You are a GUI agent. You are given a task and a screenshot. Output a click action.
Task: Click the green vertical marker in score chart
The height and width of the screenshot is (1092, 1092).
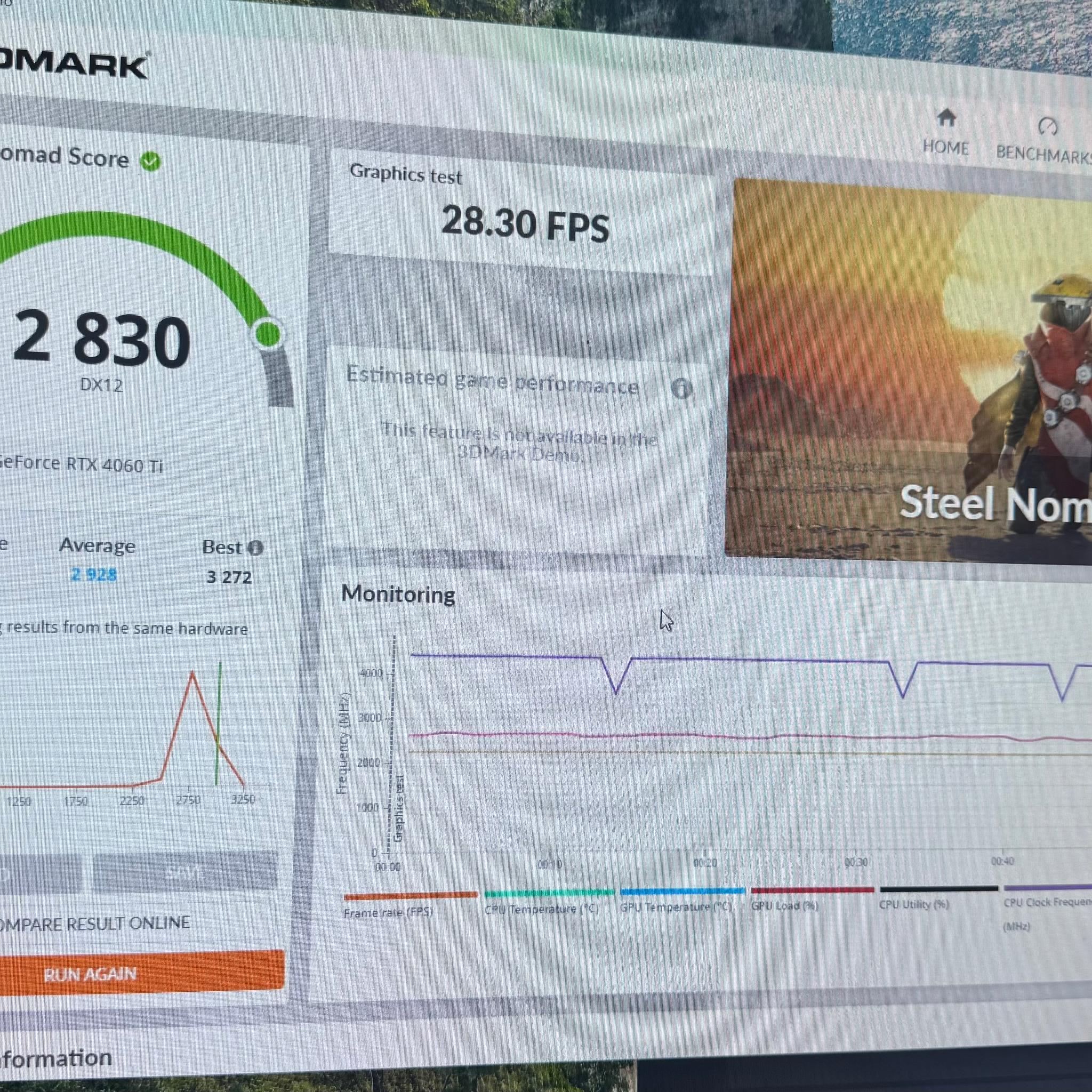[218, 724]
